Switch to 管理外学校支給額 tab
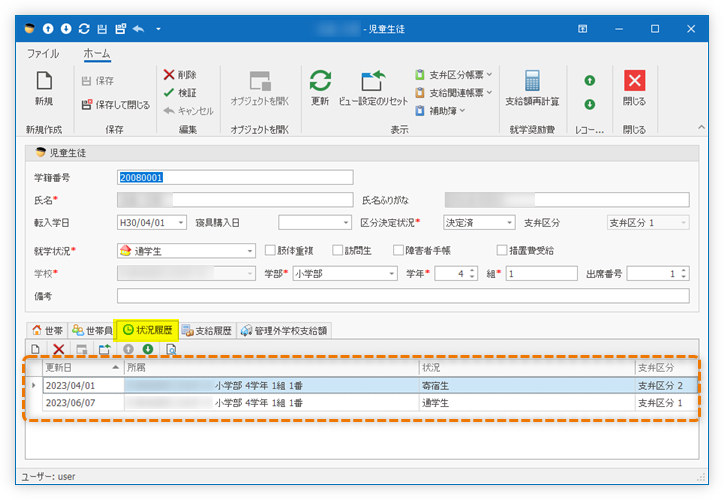This screenshot has height=500, width=724. click(x=284, y=331)
